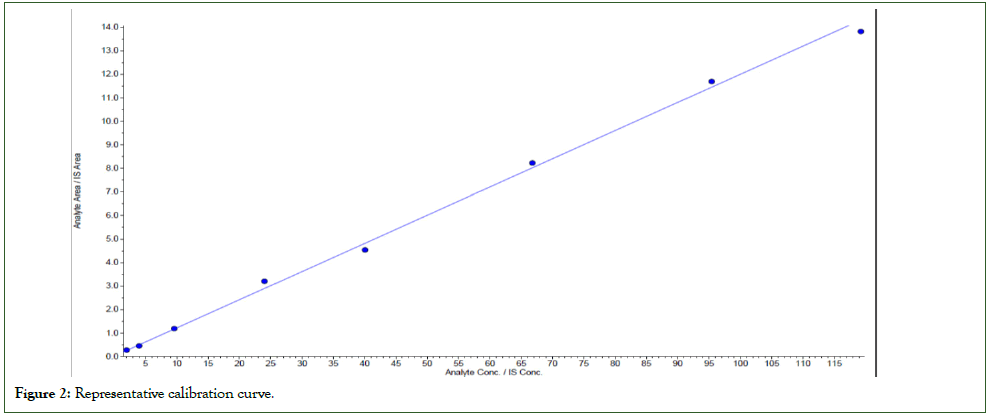Click the data point near x=24

[264, 281]
